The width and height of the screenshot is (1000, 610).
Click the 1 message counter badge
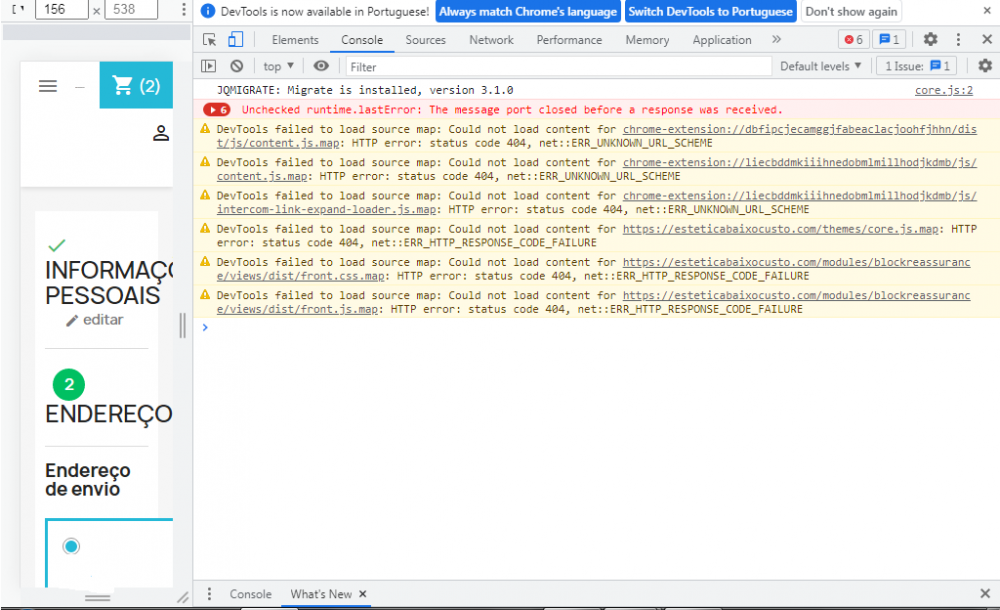coord(889,40)
